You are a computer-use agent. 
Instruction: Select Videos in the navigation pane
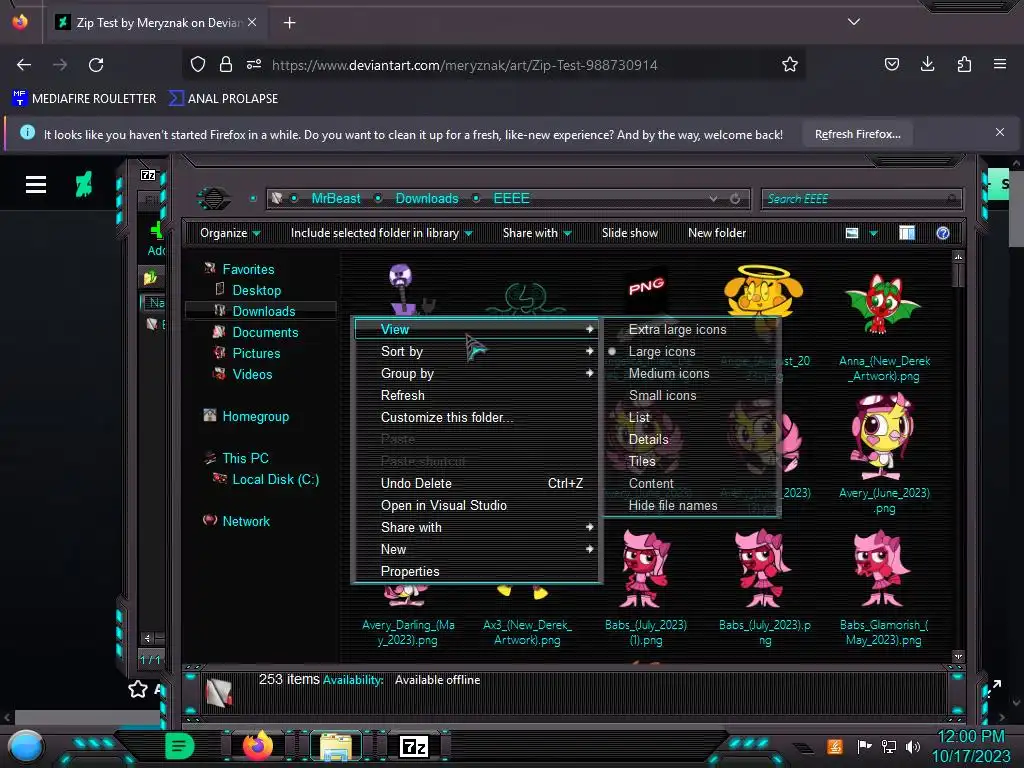point(252,374)
